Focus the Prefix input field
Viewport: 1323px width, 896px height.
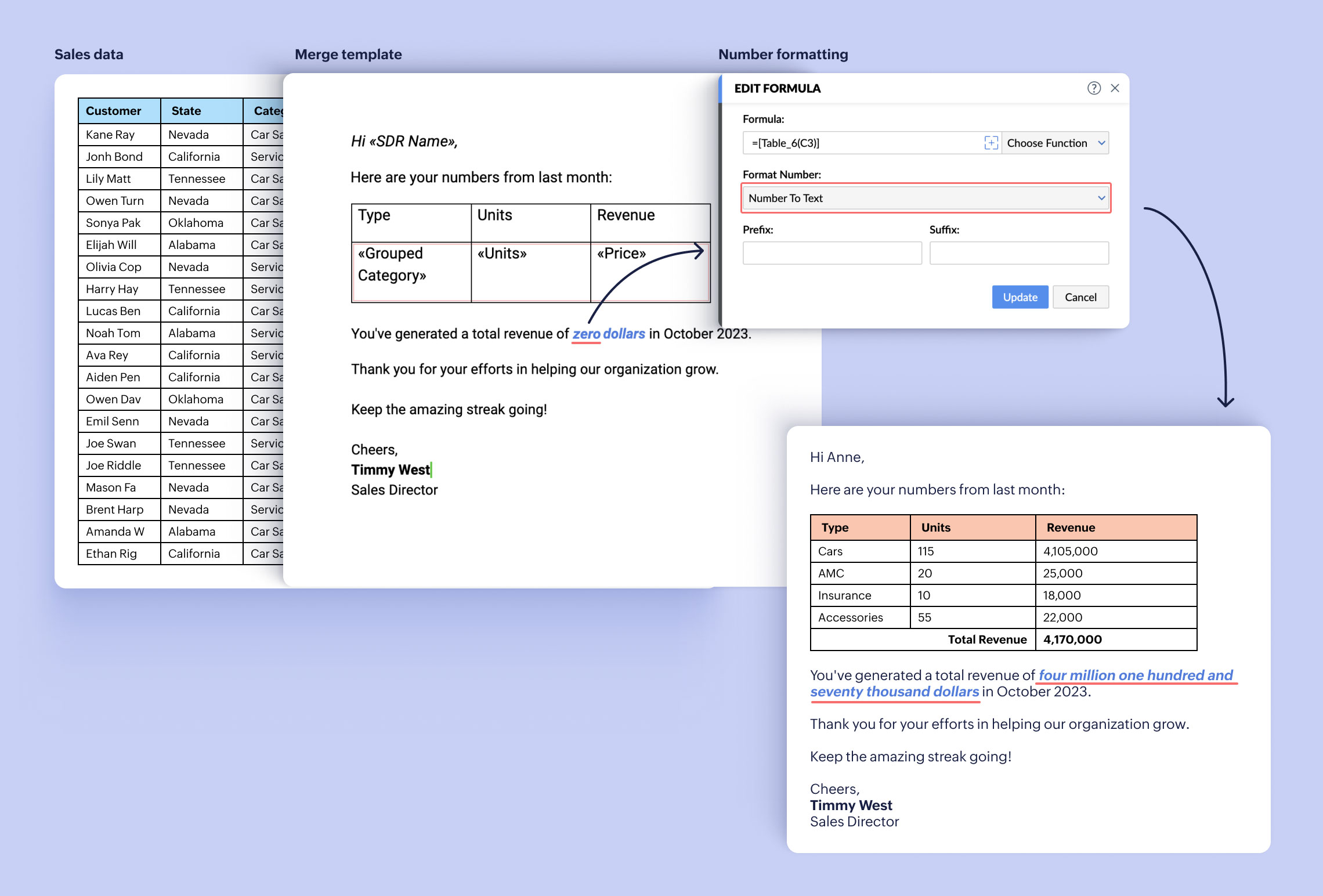[832, 253]
